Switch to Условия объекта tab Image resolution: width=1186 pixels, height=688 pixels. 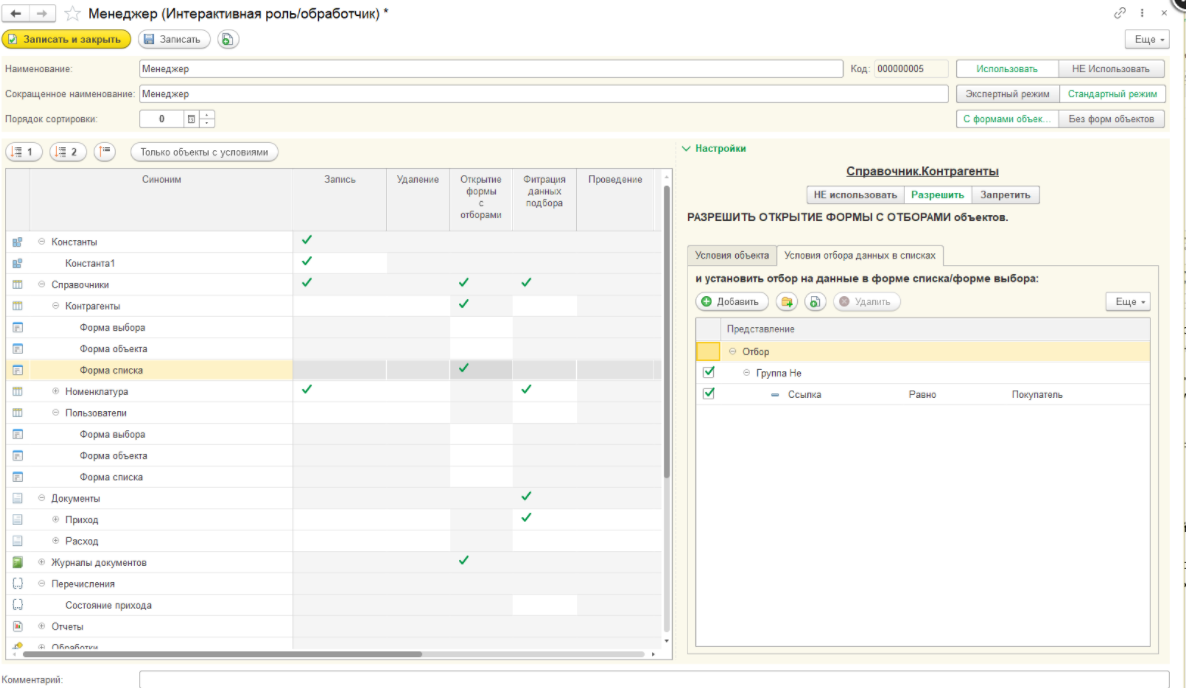point(732,256)
